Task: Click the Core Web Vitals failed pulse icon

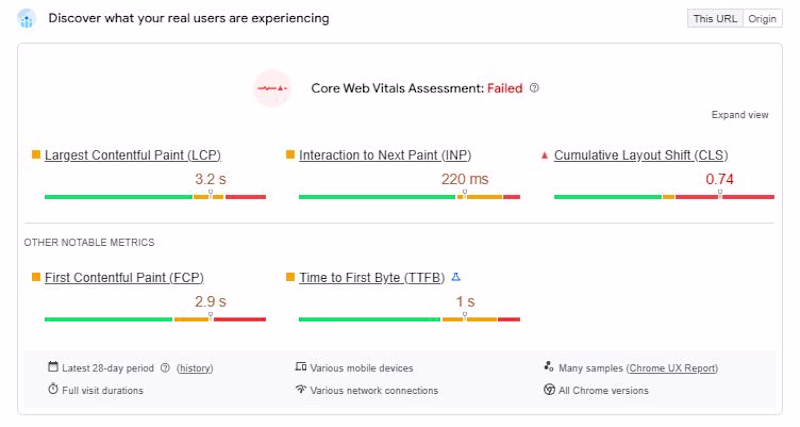Action: coord(272,88)
